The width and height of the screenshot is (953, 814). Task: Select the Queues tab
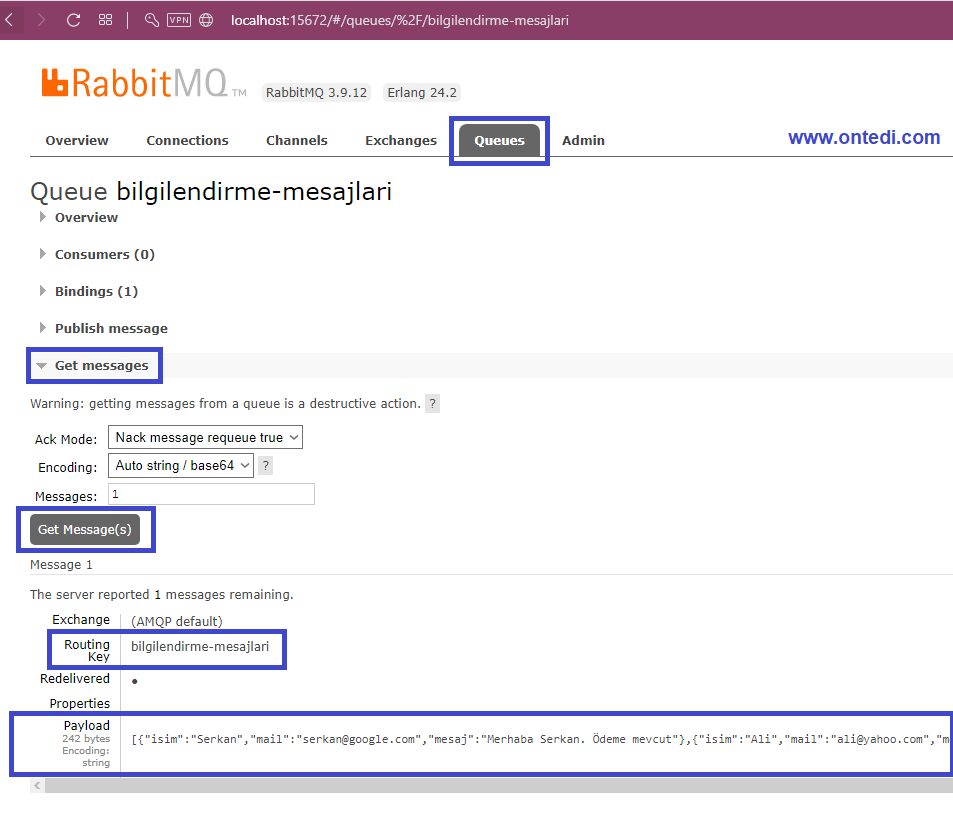(x=499, y=140)
